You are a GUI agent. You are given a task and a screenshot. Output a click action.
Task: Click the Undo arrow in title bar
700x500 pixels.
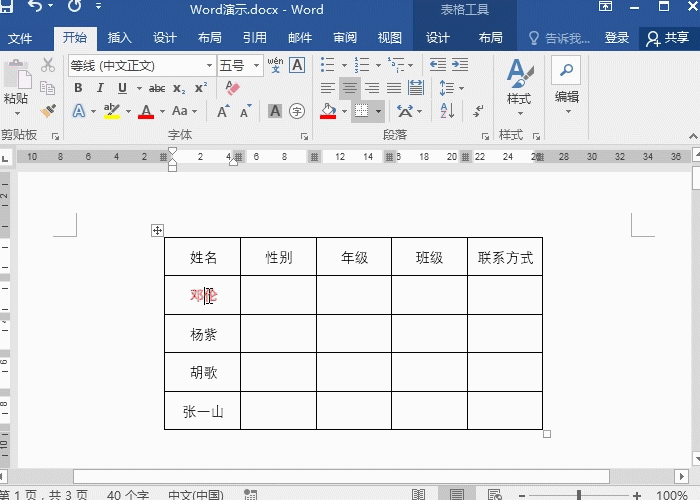[35, 6]
